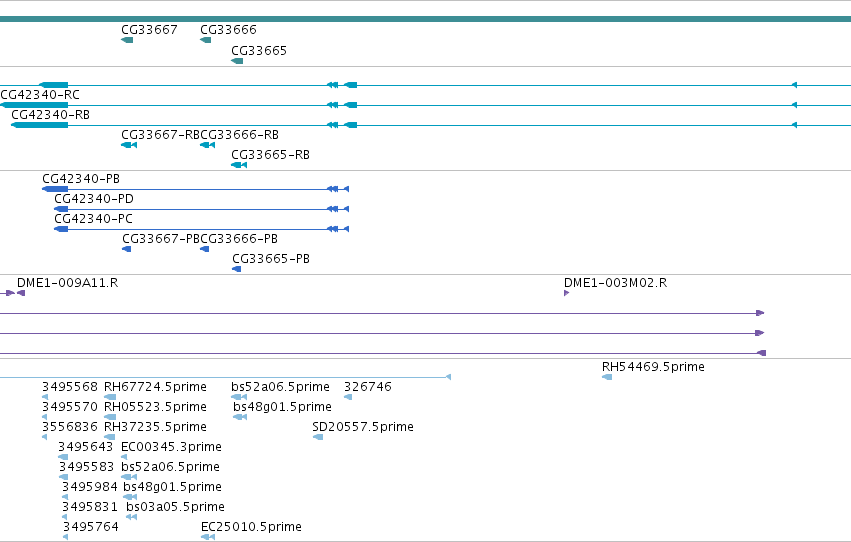Screen dimensions: 851x542
Task: Click the CG33665-PB protein label
Action: coord(271,259)
